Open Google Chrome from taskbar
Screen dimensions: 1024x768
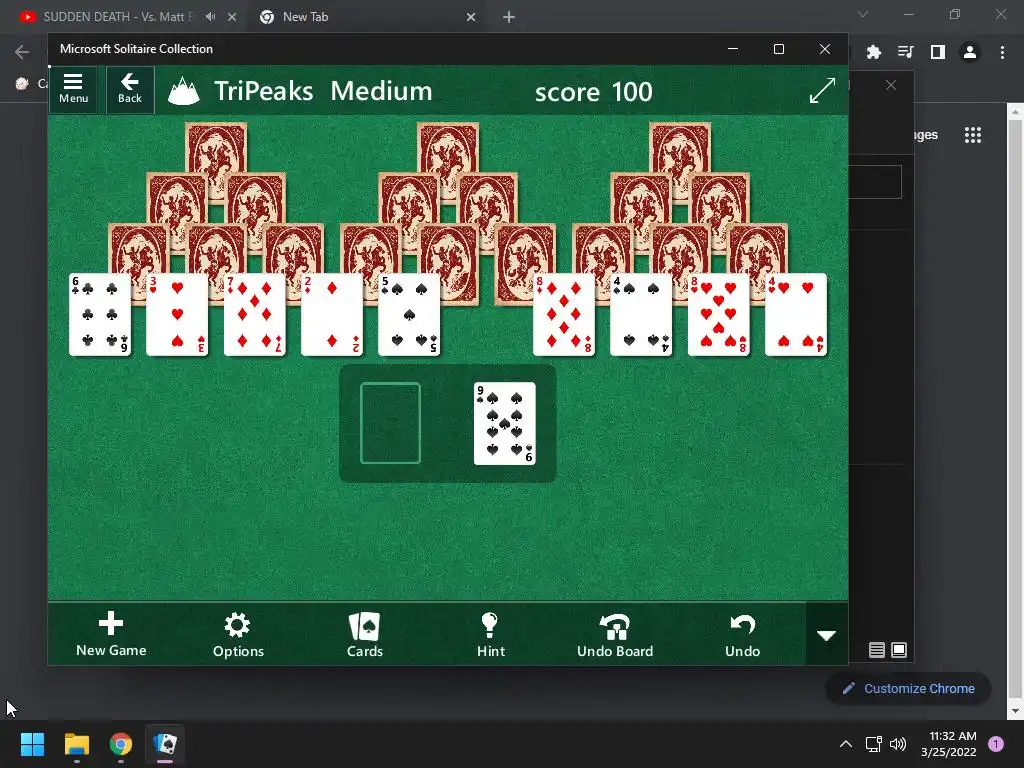click(121, 744)
